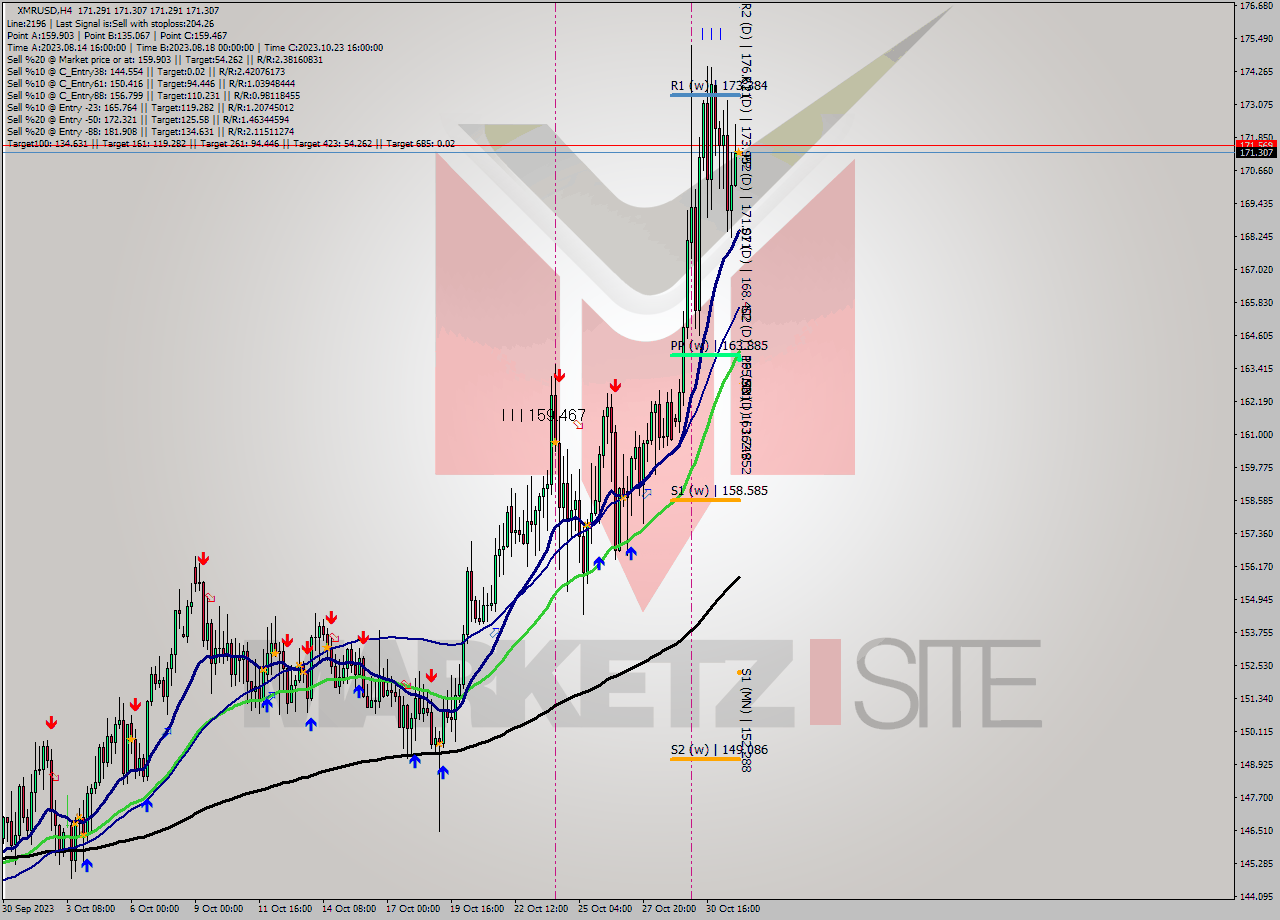Click the 176.680 price axis label
The height and width of the screenshot is (920, 1280).
(x=1255, y=6)
